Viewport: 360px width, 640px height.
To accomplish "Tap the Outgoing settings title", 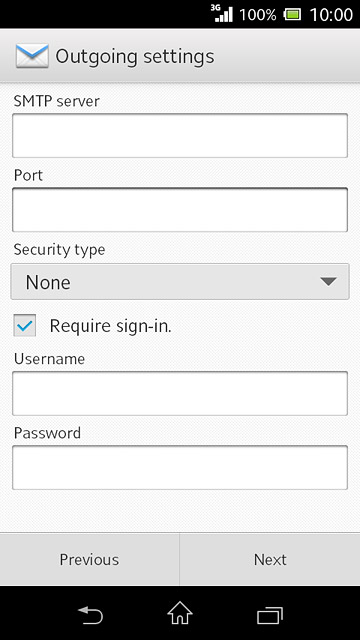I will tap(135, 57).
